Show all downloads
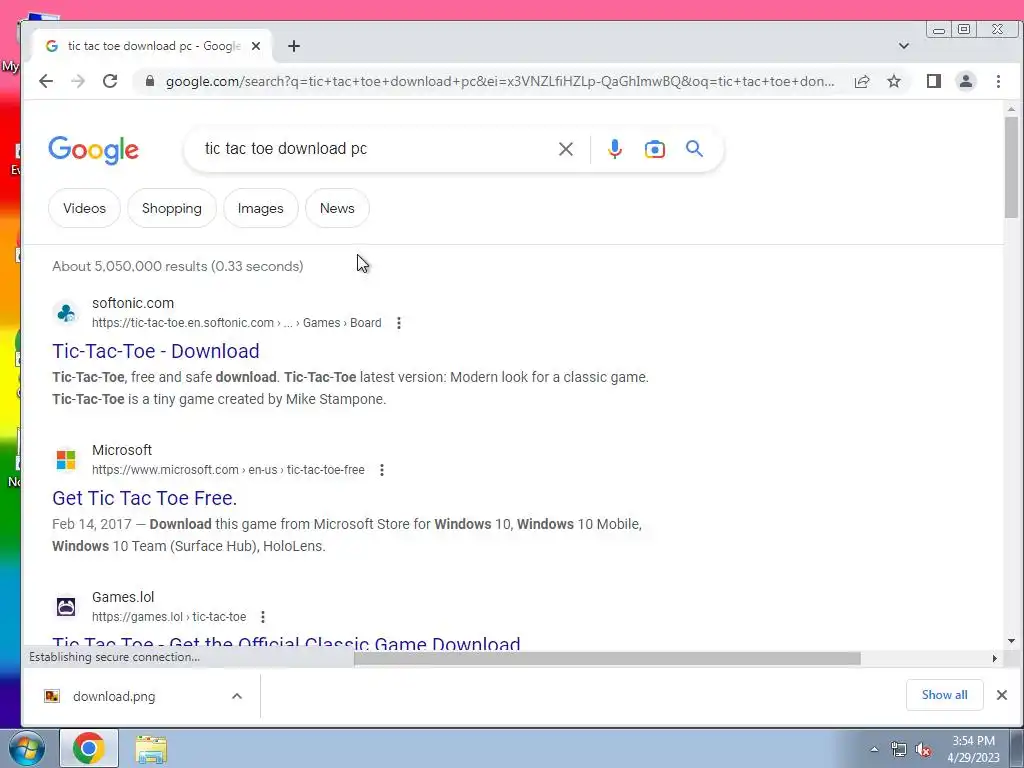Screen dimensions: 1024x768 944,695
